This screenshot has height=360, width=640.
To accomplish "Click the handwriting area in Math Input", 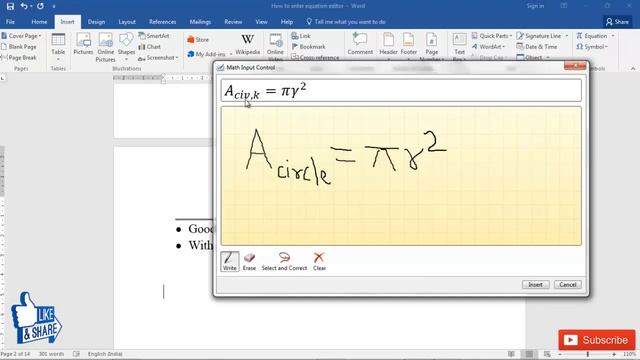I will 401,176.
